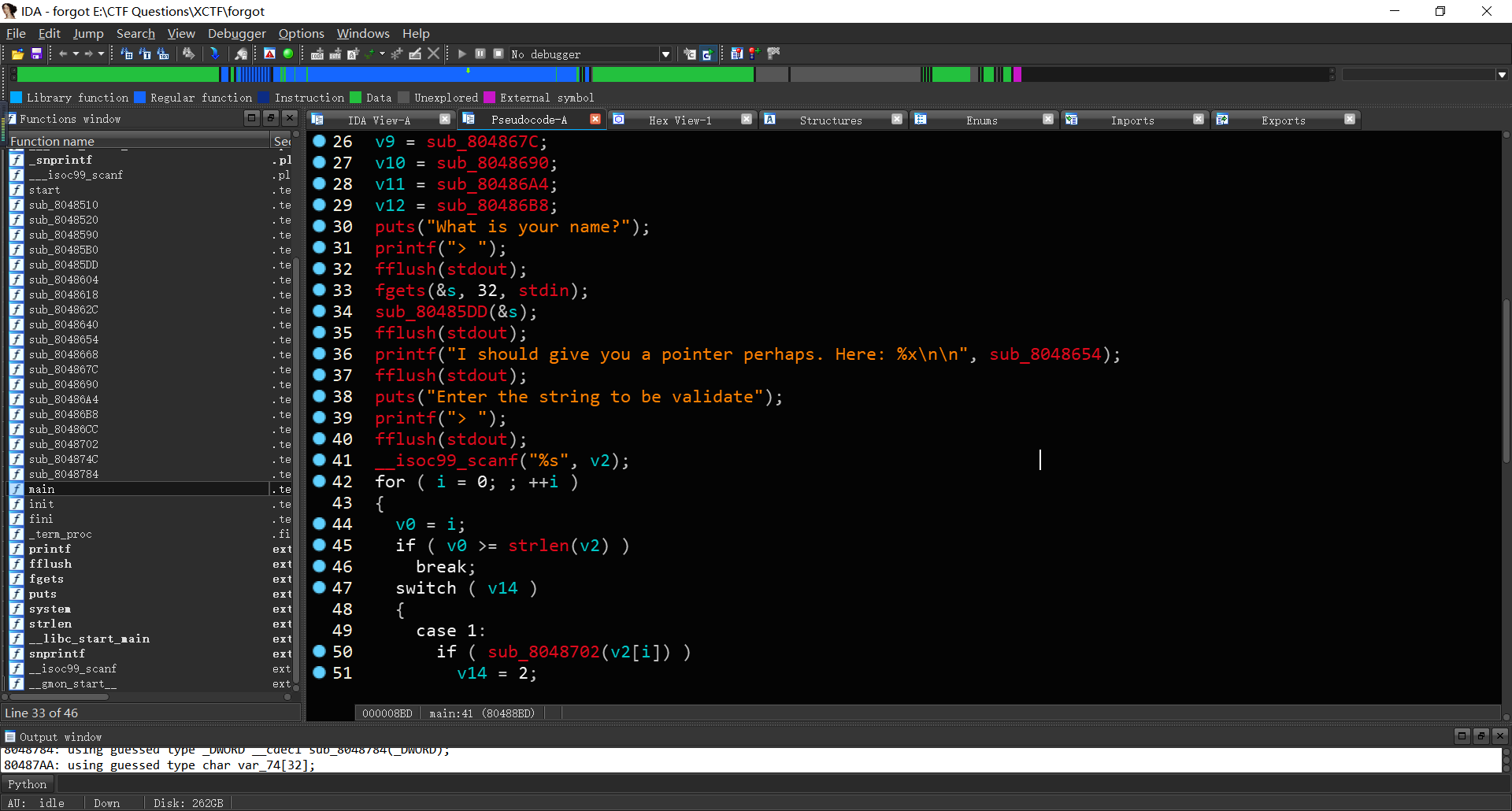Open the Debugger menu
Viewport: 1512px width, 811px height.
click(x=237, y=33)
